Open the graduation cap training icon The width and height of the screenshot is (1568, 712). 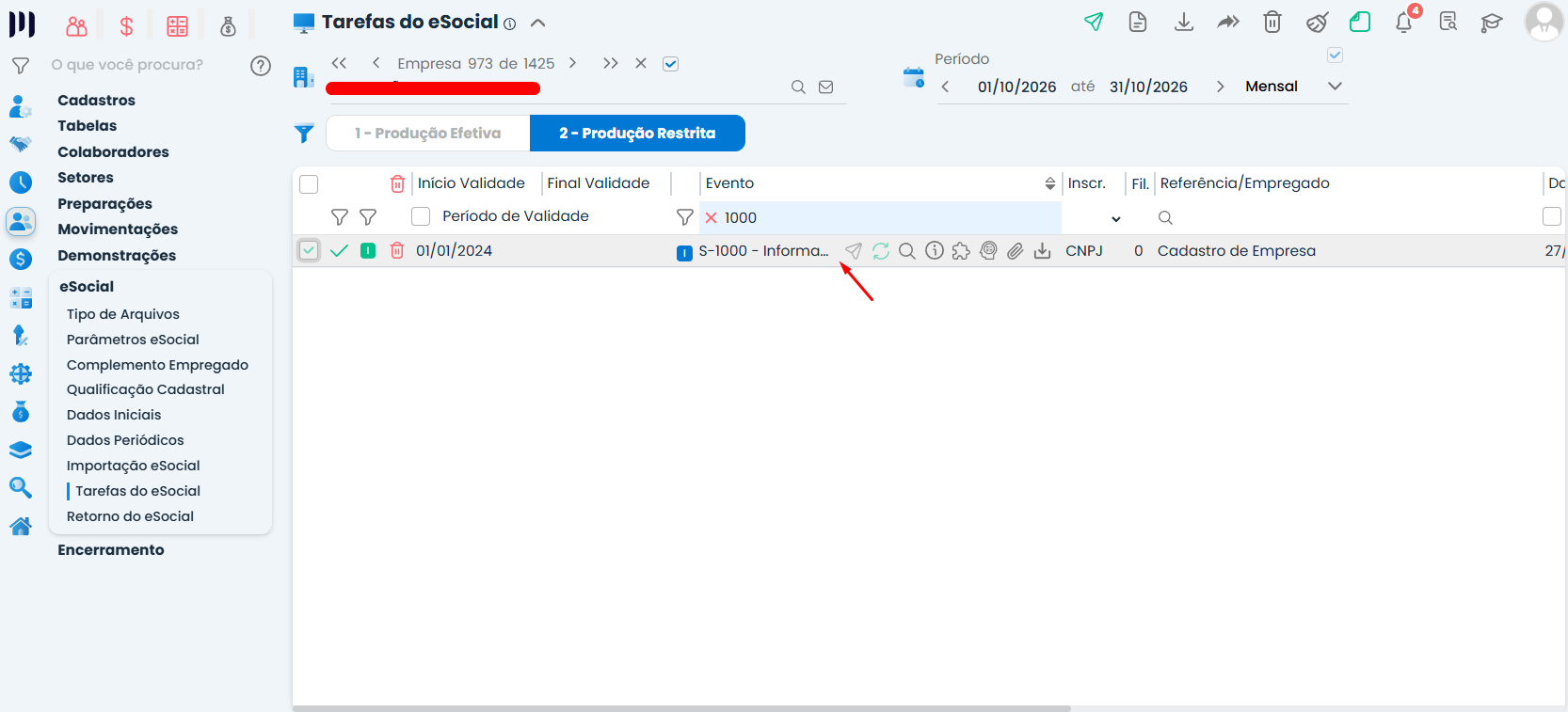1492,23
